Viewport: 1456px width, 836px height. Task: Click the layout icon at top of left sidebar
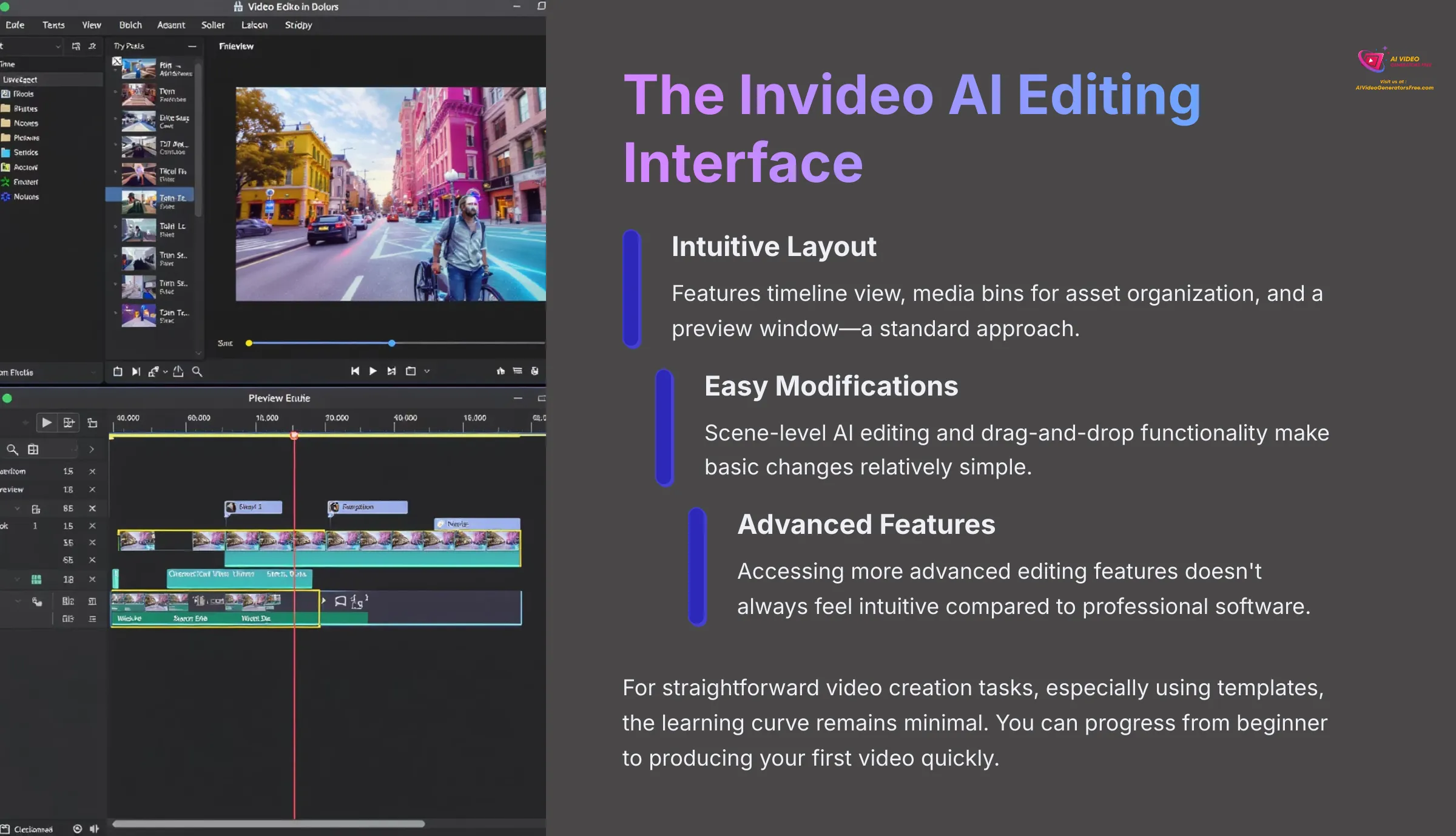(76, 46)
